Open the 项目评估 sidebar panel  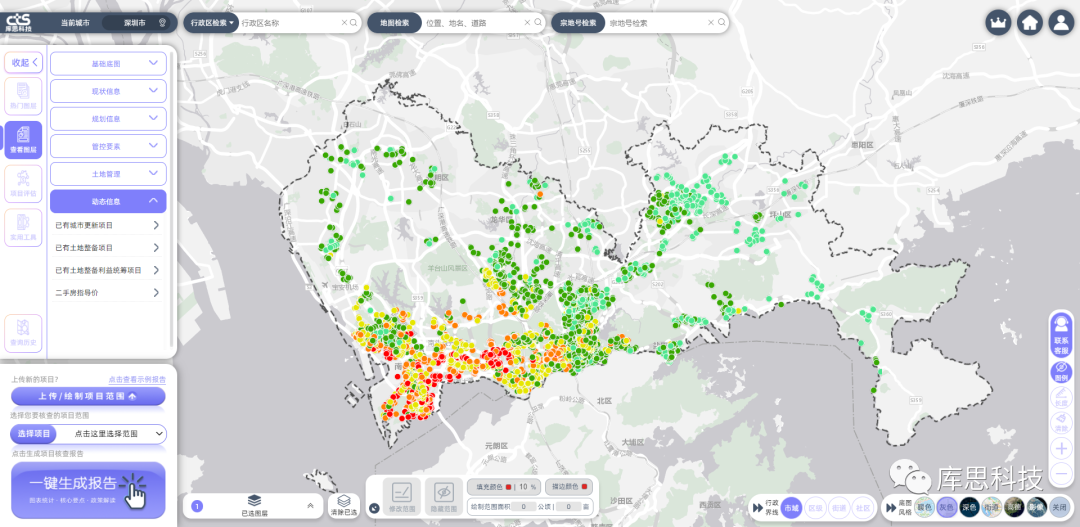[23, 185]
